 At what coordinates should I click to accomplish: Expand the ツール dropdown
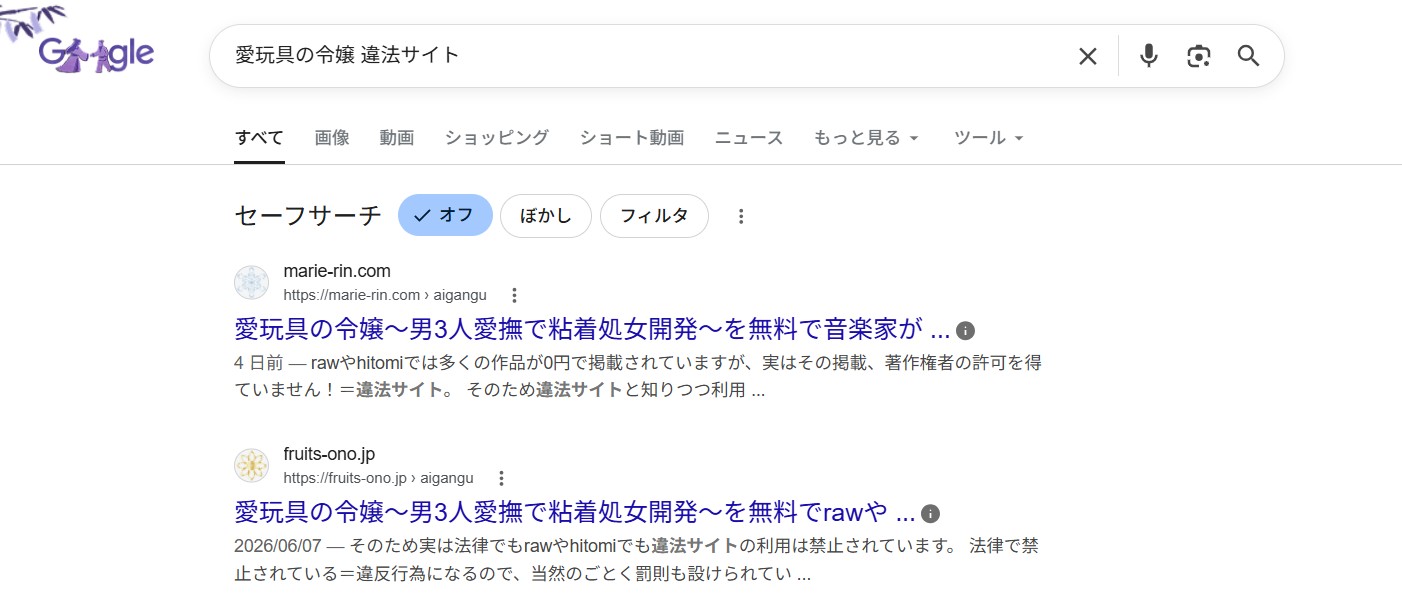pos(989,138)
